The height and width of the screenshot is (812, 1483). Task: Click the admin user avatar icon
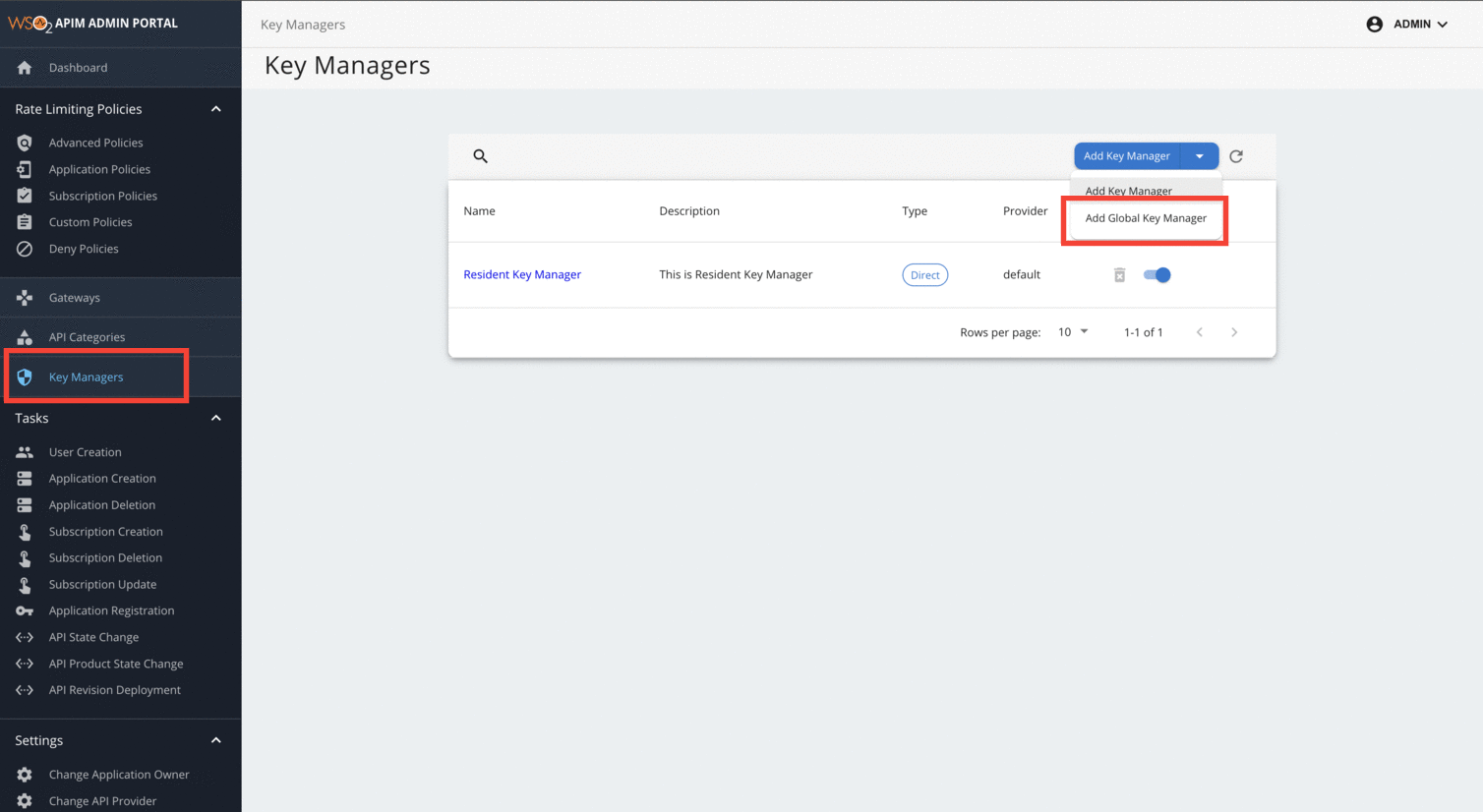[x=1374, y=24]
